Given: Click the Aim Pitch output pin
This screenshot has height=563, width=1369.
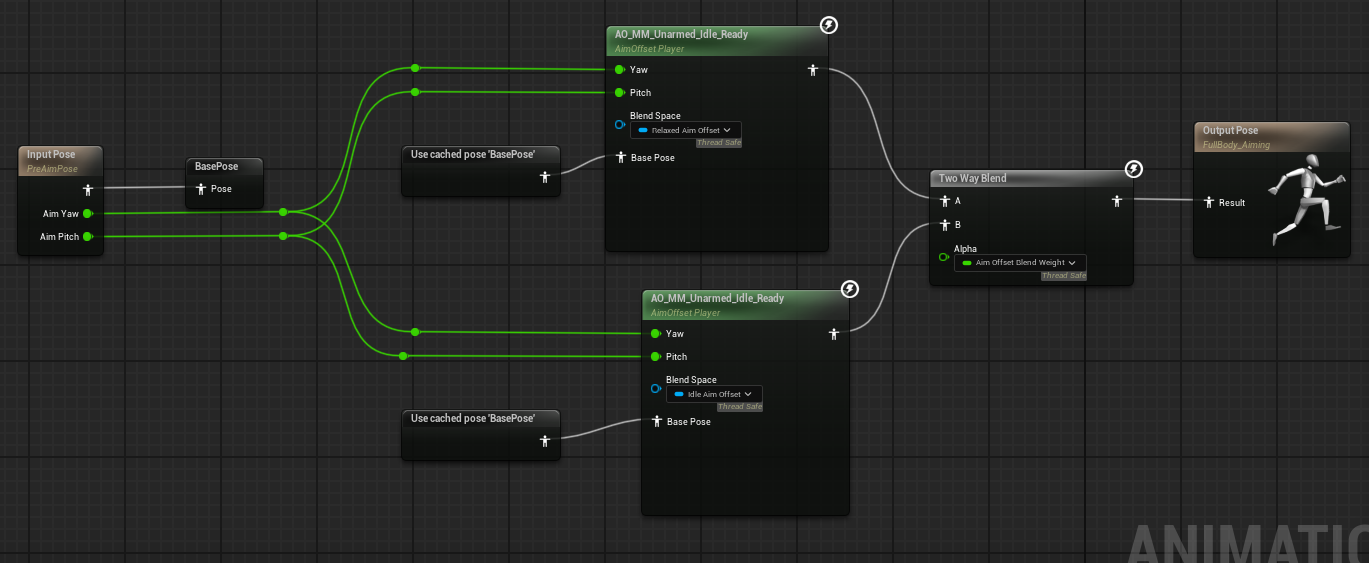Looking at the screenshot, I should click(88, 236).
